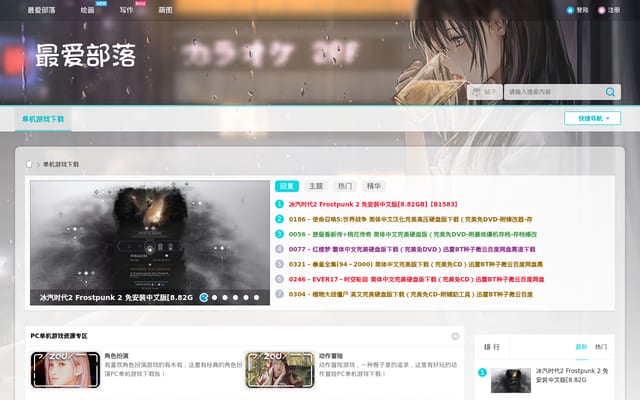The width and height of the screenshot is (640, 400).
Task: Select the 精华 tab
Action: pos(374,186)
